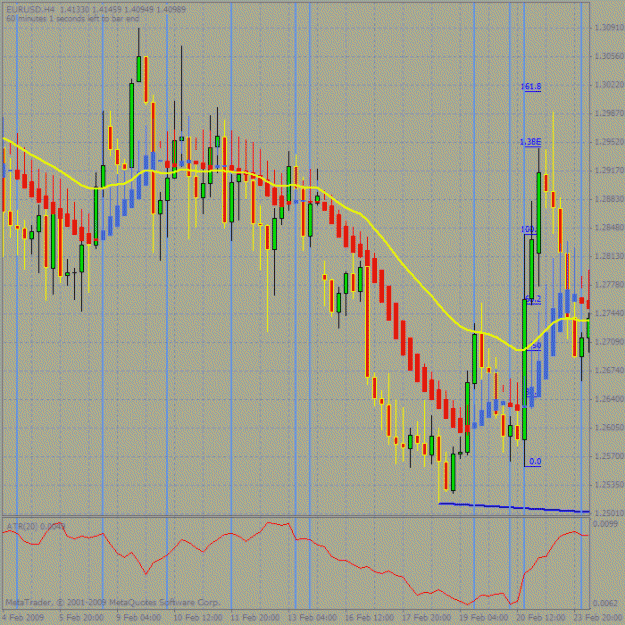Click the 9 Feb 04:00 time label
This screenshot has width=625, height=625.
click(x=139, y=617)
